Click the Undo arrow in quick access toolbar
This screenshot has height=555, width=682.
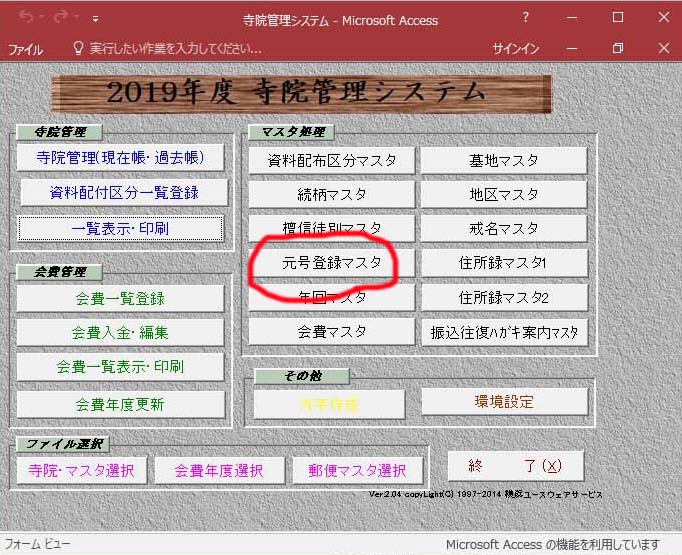coord(24,18)
